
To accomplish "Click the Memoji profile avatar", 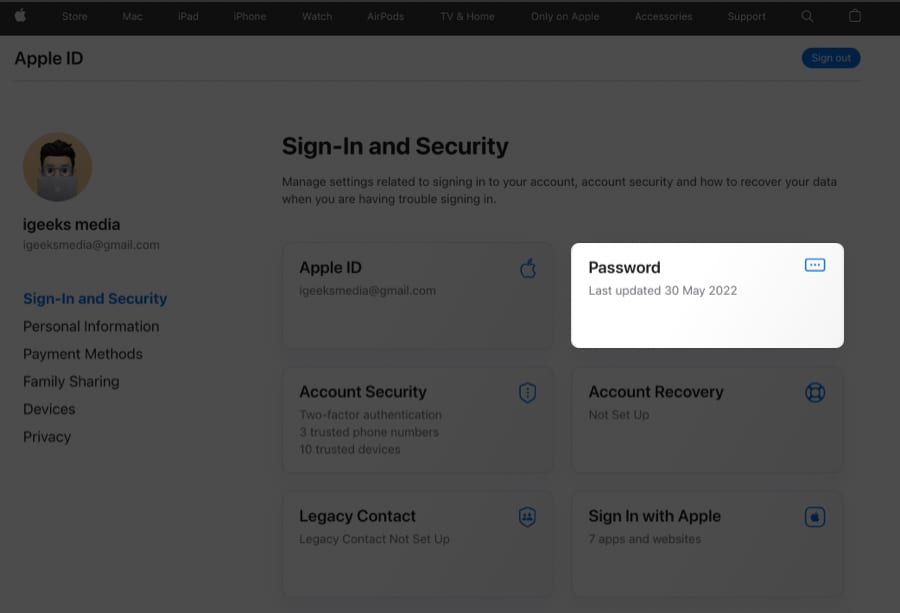I will tap(57, 167).
